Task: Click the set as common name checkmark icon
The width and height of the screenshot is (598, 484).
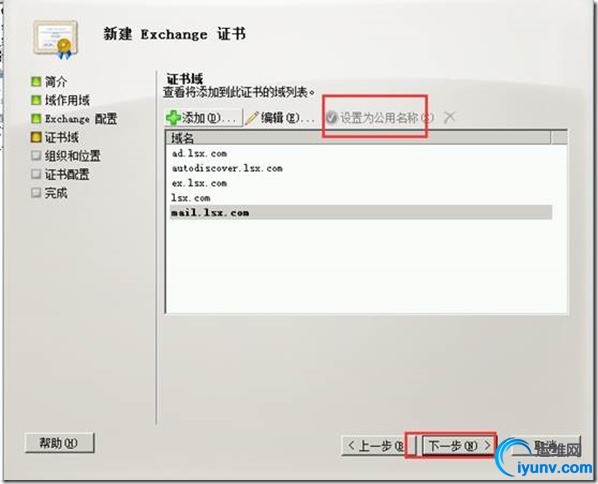Action: coord(331,118)
